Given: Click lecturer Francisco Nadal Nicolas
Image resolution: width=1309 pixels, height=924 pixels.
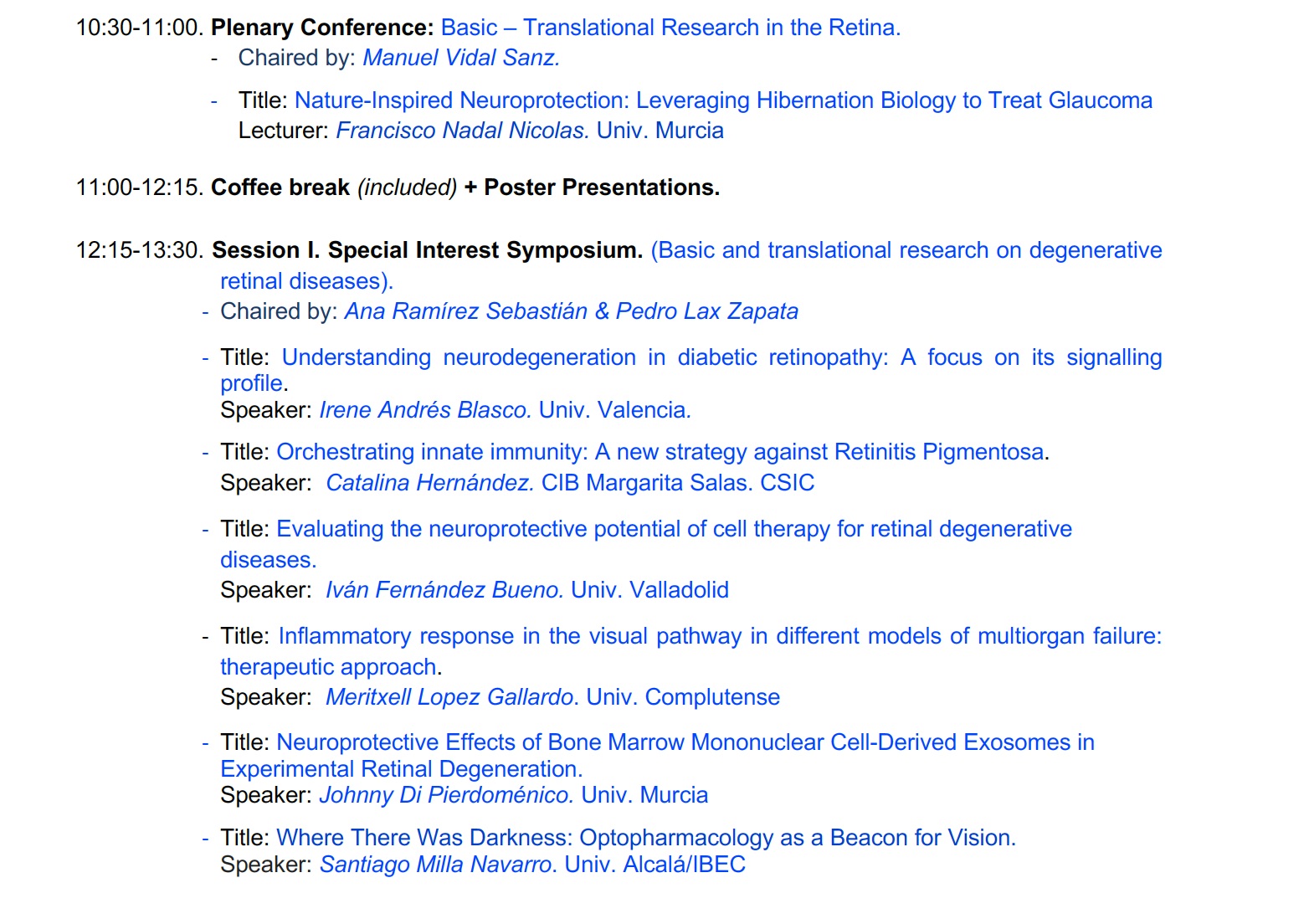Looking at the screenshot, I should tap(462, 131).
